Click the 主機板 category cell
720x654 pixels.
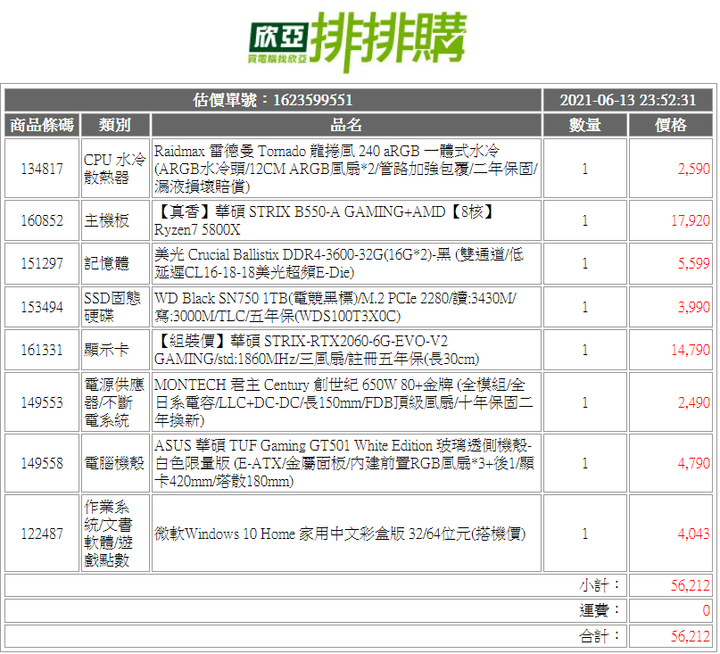115,220
